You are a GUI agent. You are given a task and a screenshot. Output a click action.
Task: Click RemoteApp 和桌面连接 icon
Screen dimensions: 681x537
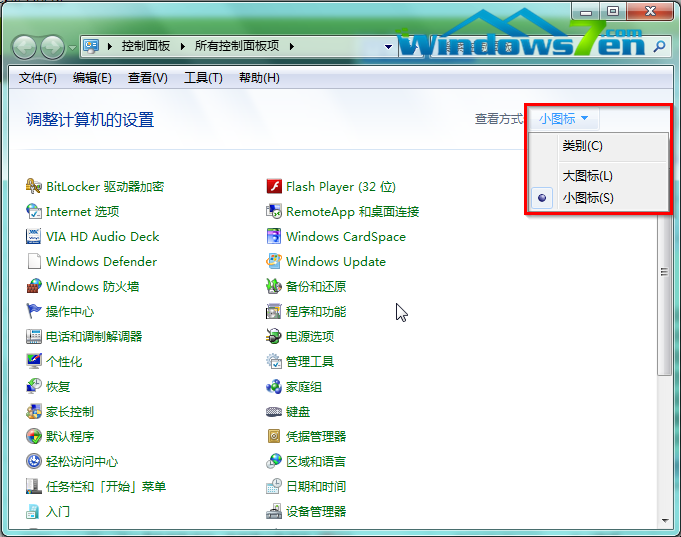click(x=274, y=212)
